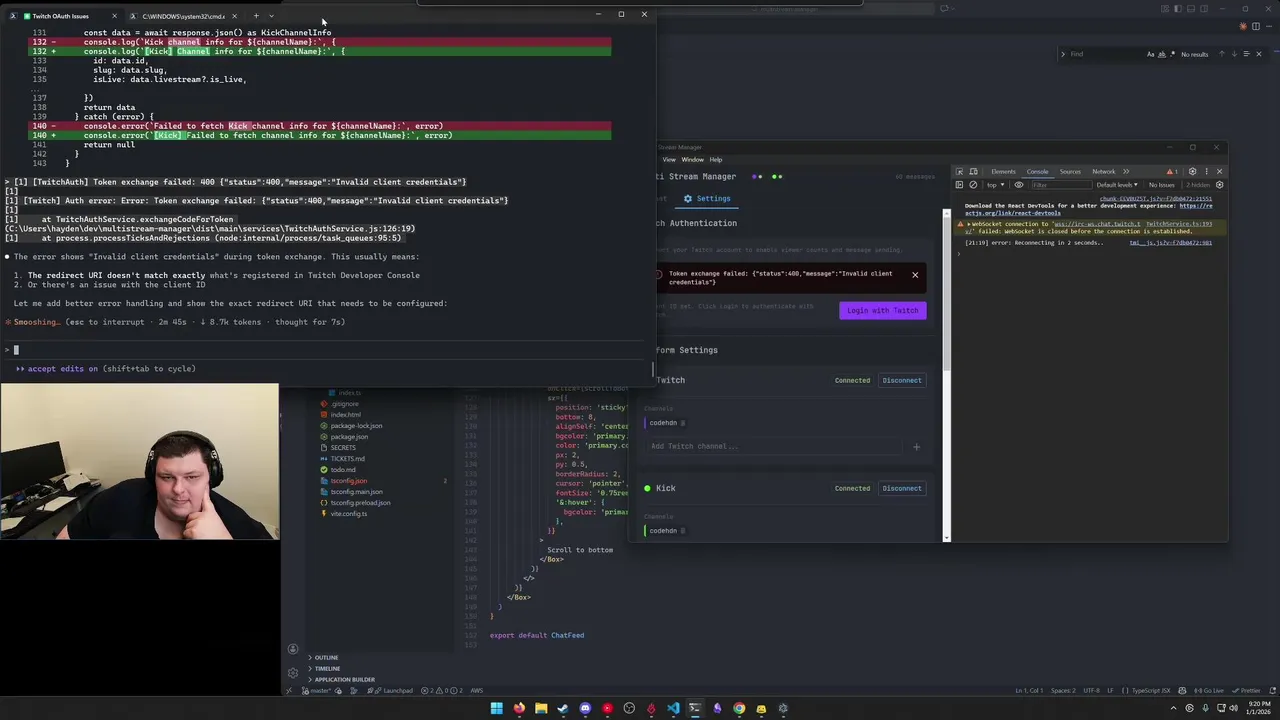This screenshot has height=720, width=1280.
Task: Open the Help menu in Stream Manager
Action: [x=716, y=159]
